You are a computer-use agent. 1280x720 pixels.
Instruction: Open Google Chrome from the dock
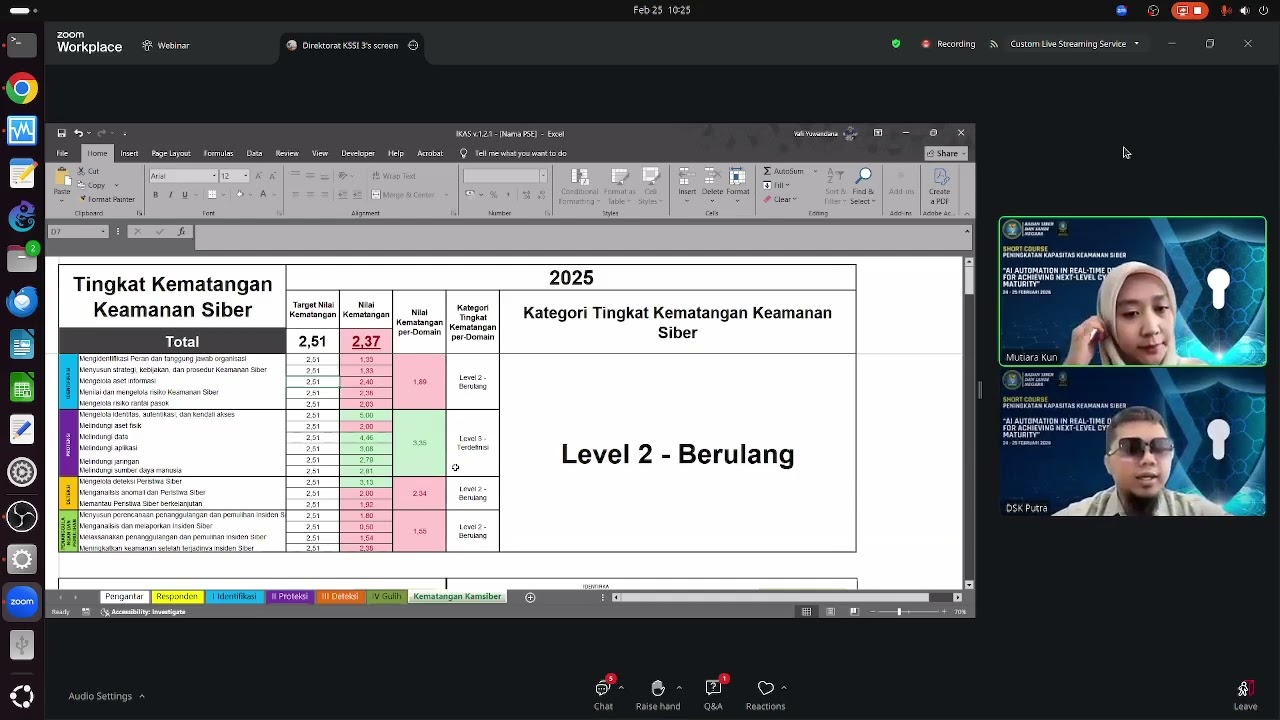pos(22,89)
